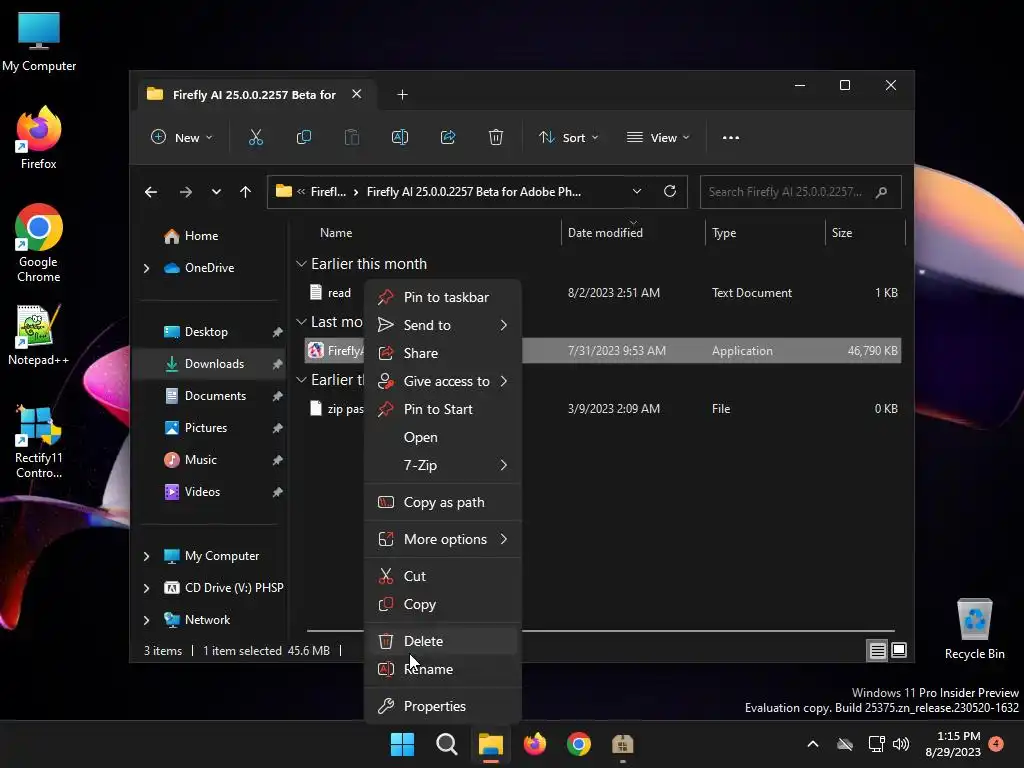Collapse the Last month group

point(301,322)
